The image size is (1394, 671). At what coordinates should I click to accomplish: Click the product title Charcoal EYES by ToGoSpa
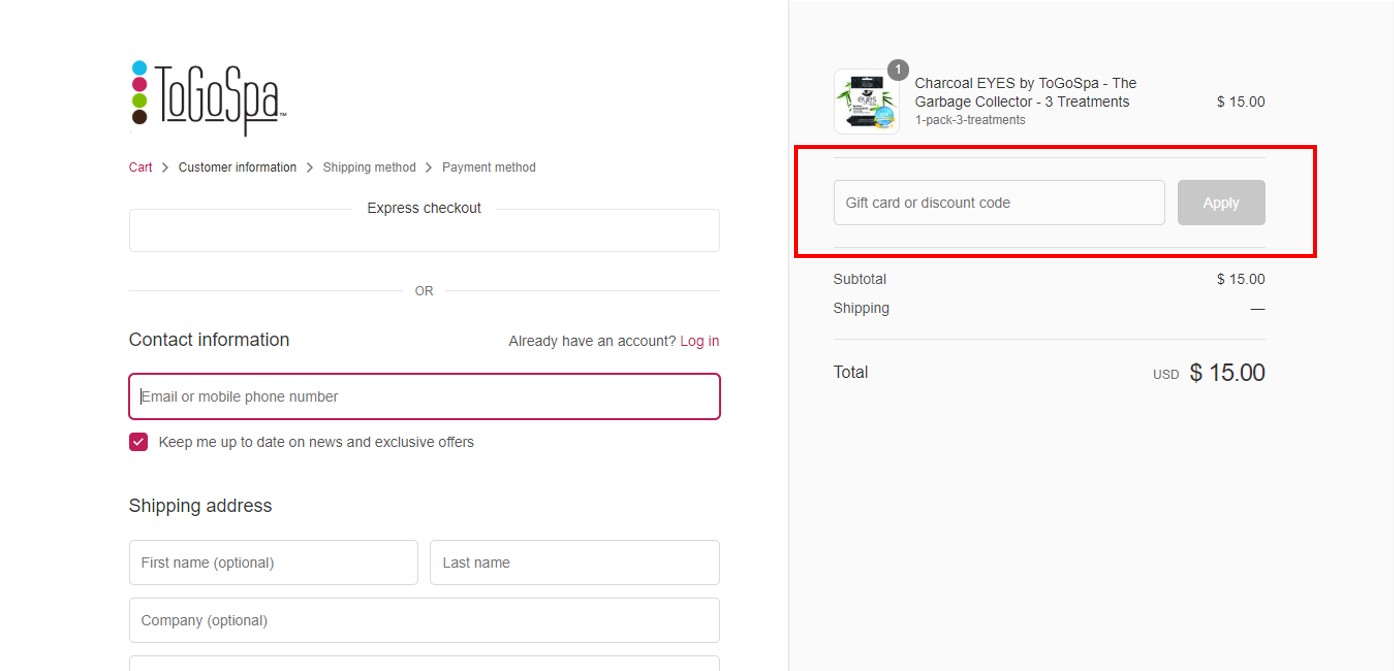tap(1026, 92)
